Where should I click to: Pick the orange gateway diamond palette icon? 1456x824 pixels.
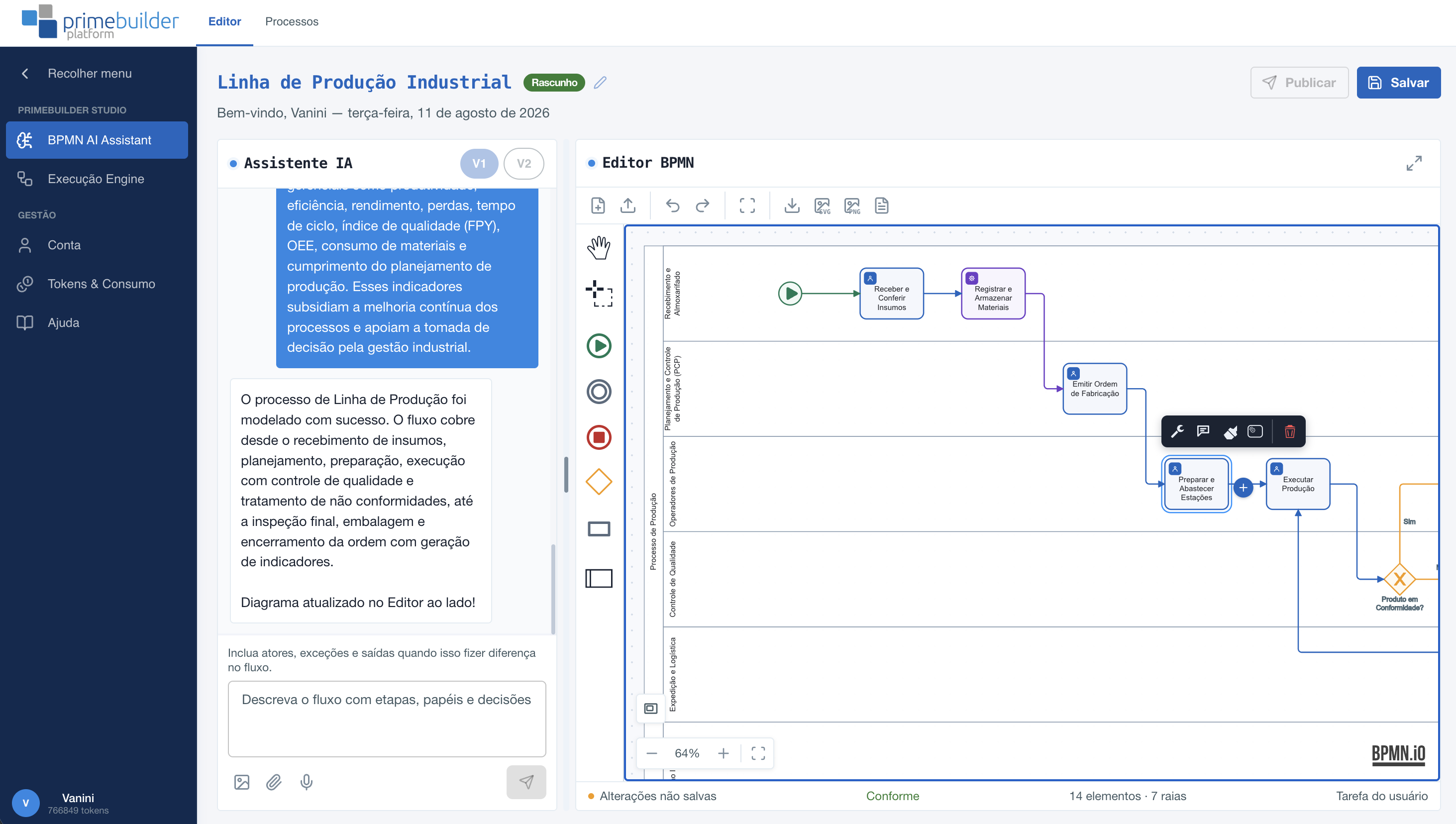pyautogui.click(x=598, y=482)
